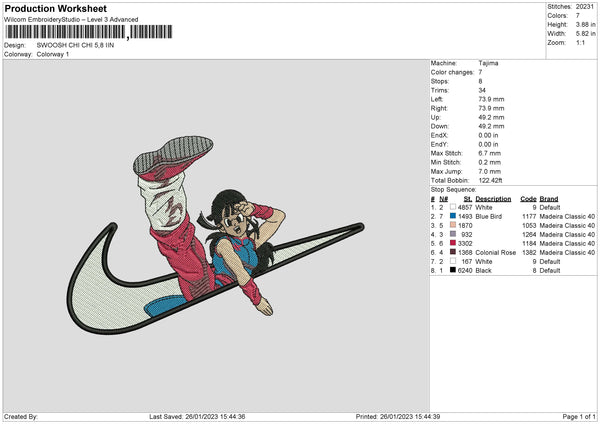600x424 pixels.
Task: Click the Production Worksheet heading
Action: pos(55,8)
